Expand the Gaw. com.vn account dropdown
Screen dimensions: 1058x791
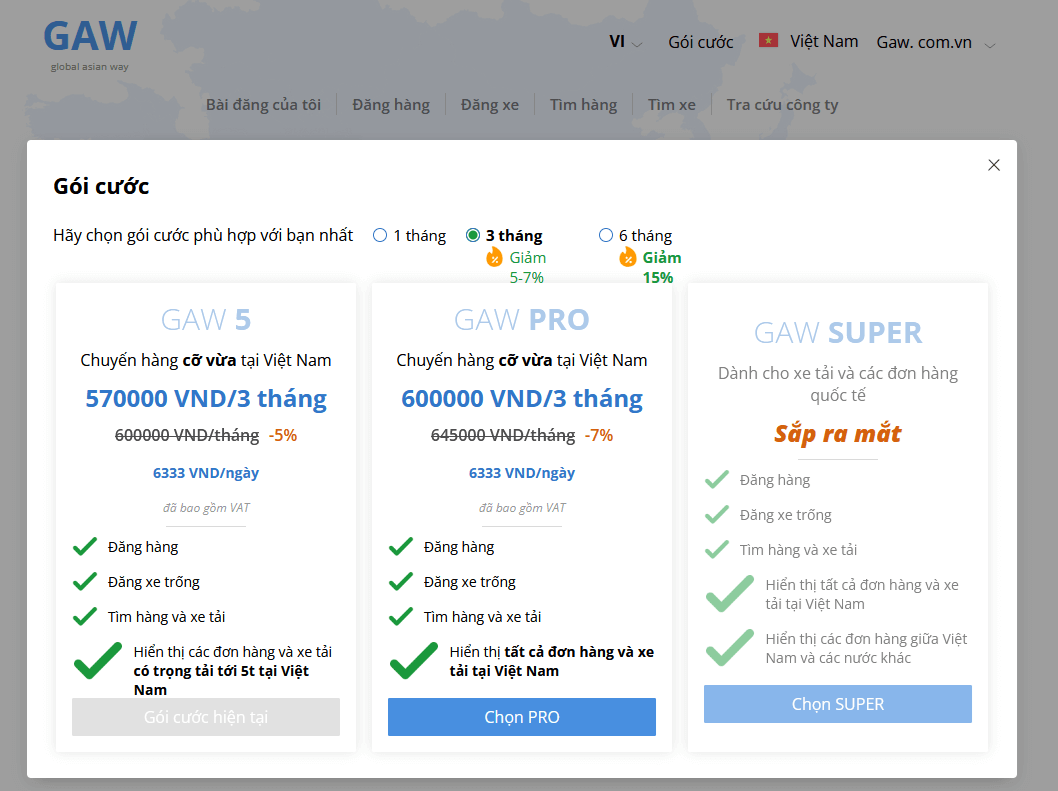(x=936, y=42)
